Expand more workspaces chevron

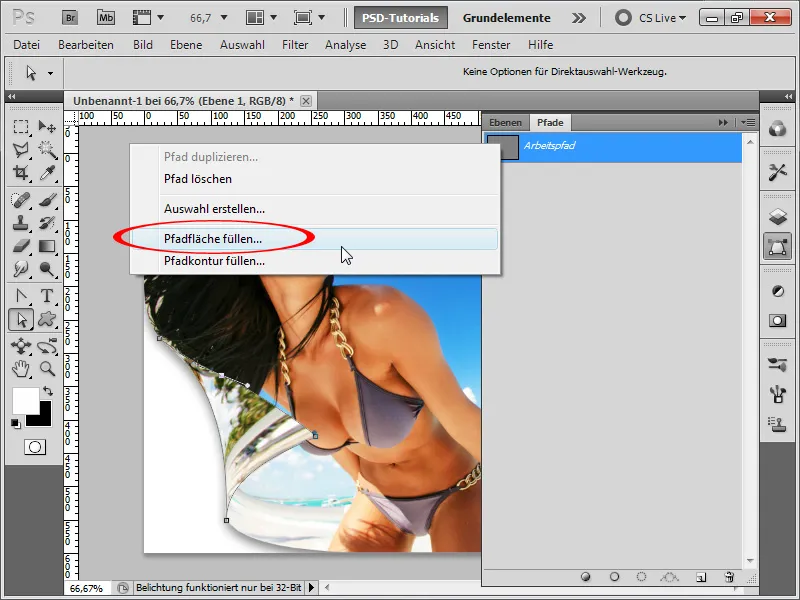(x=579, y=18)
